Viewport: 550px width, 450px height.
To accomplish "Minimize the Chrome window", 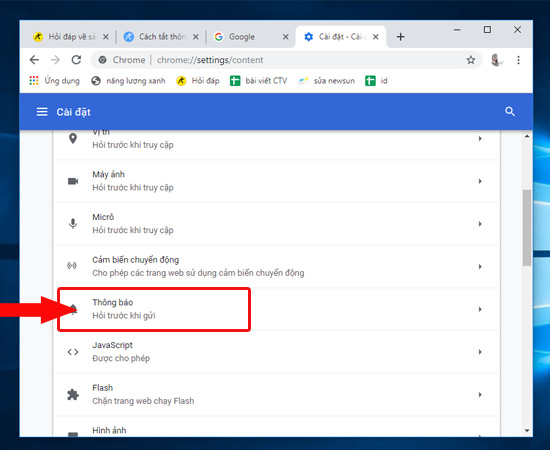I will click(457, 30).
